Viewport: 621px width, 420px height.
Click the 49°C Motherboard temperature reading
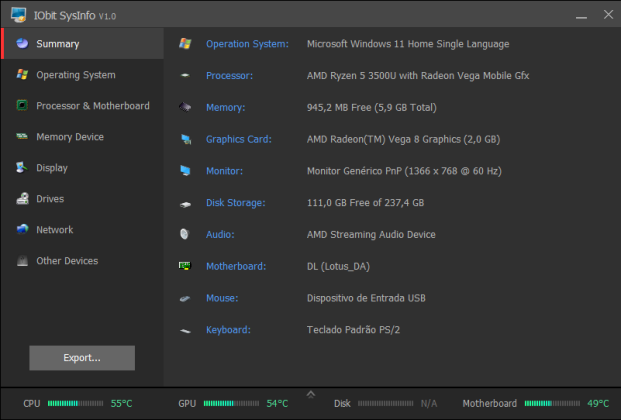click(x=598, y=403)
